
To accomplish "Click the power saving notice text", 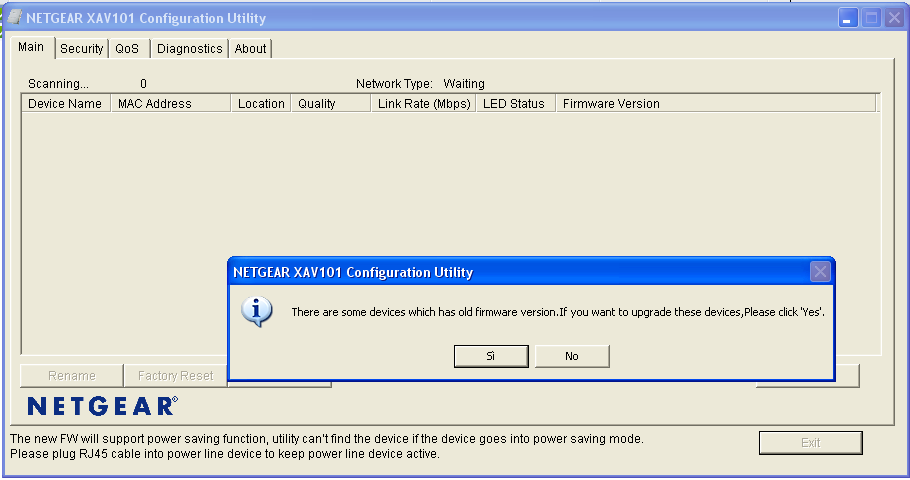I will (327, 439).
